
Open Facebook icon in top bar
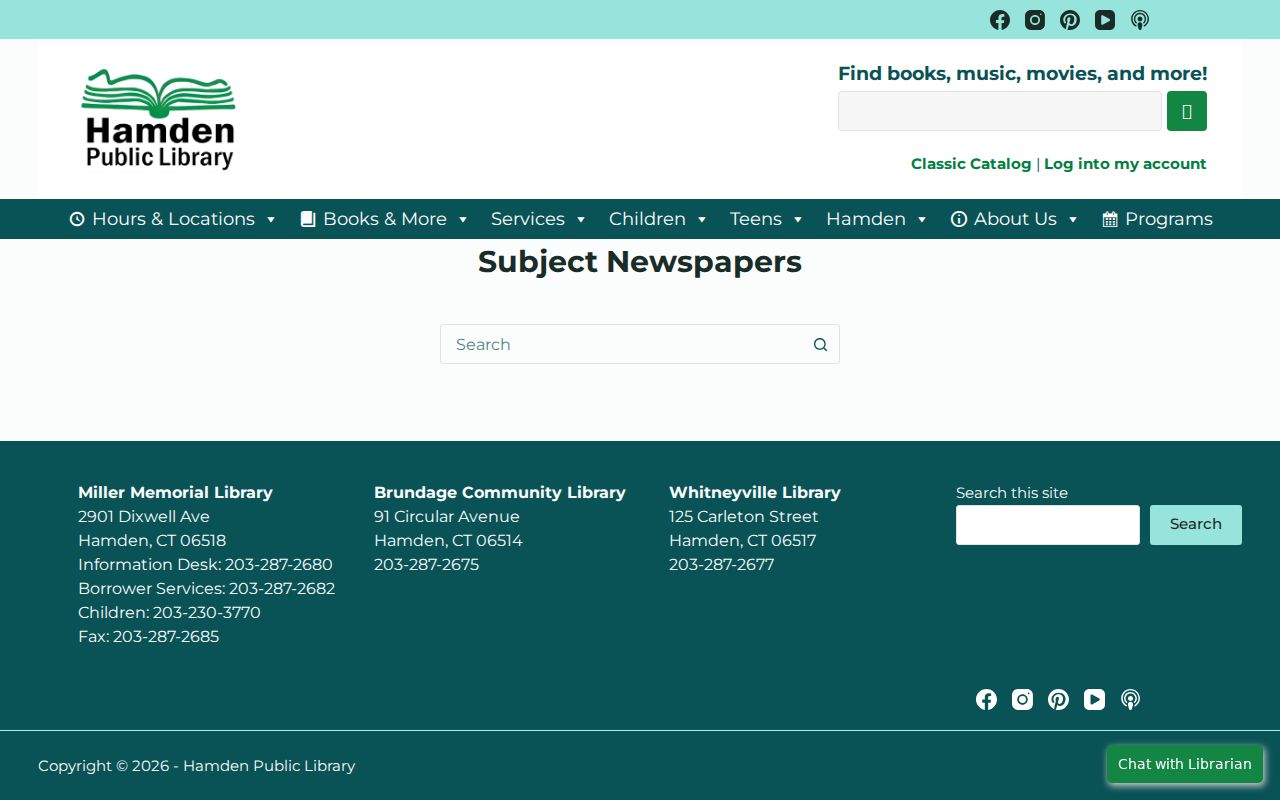[x=1000, y=20]
